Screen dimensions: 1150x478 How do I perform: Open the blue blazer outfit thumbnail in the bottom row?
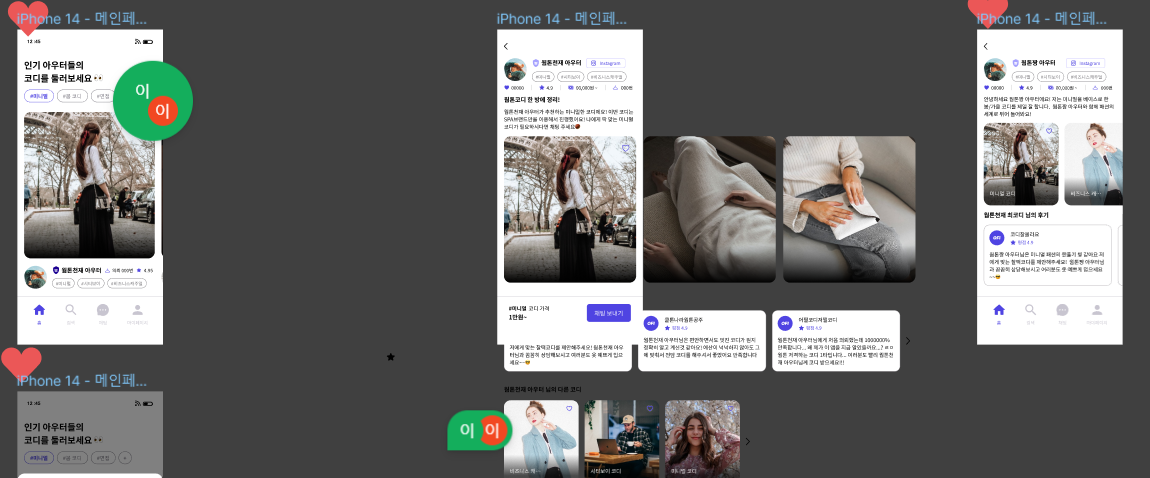pos(541,438)
